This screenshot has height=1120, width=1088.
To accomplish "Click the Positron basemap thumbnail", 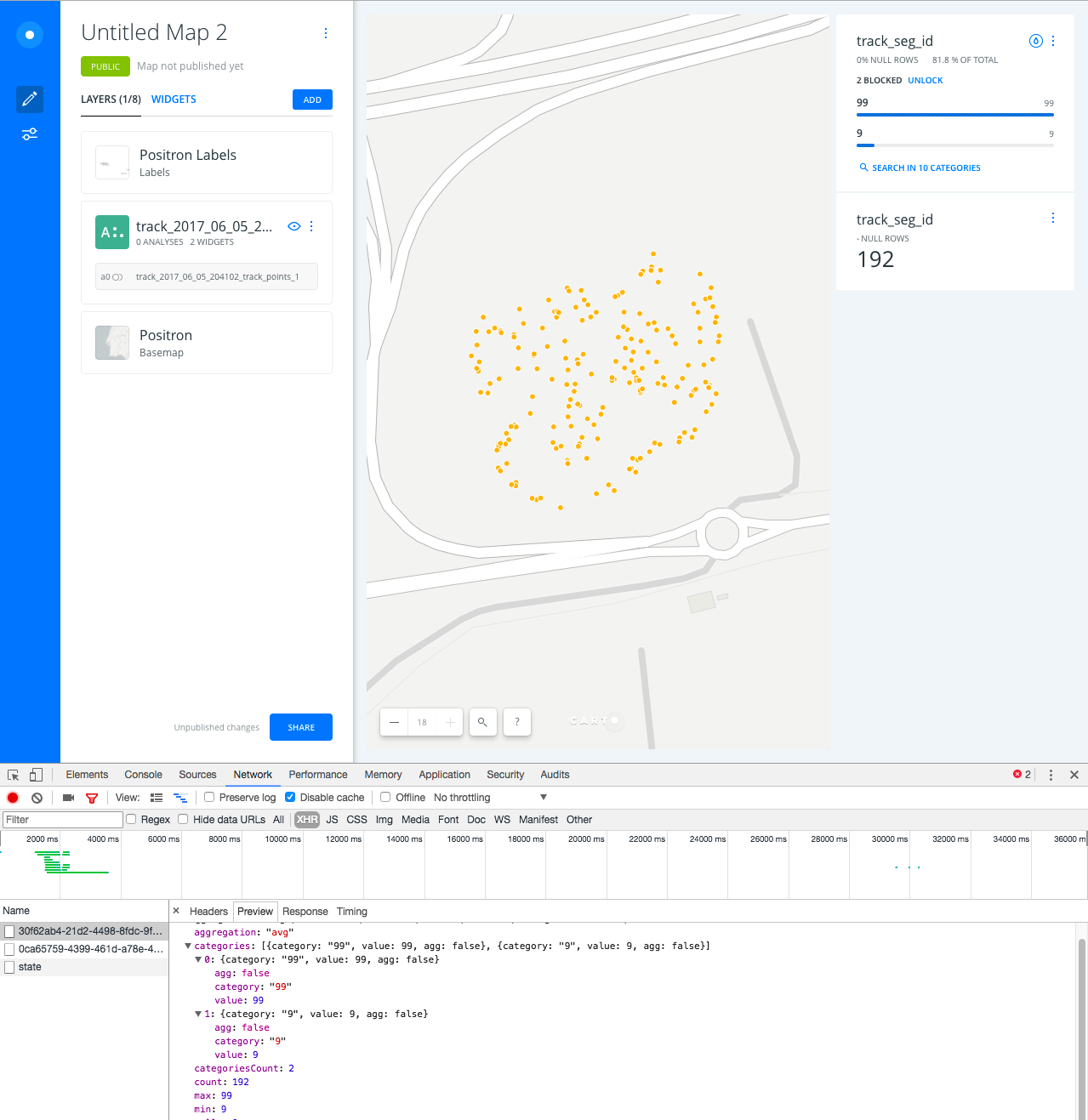I will tap(112, 343).
